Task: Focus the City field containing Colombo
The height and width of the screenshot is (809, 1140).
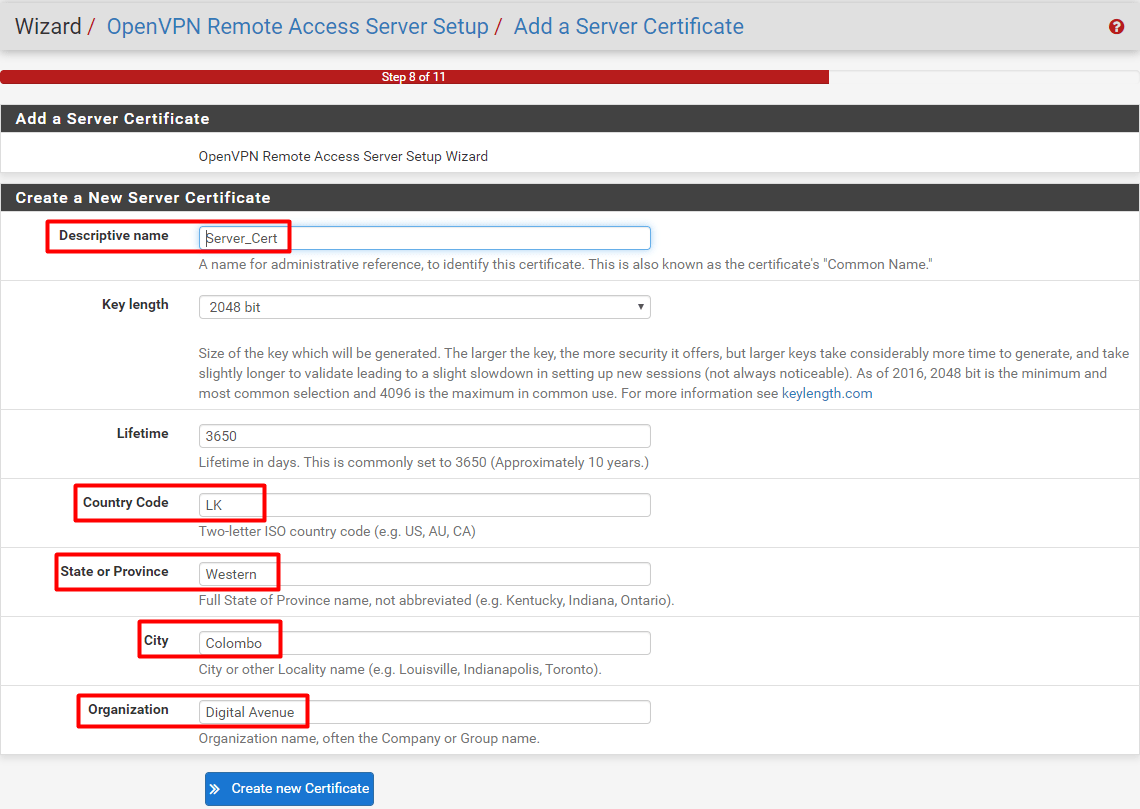Action: point(424,643)
